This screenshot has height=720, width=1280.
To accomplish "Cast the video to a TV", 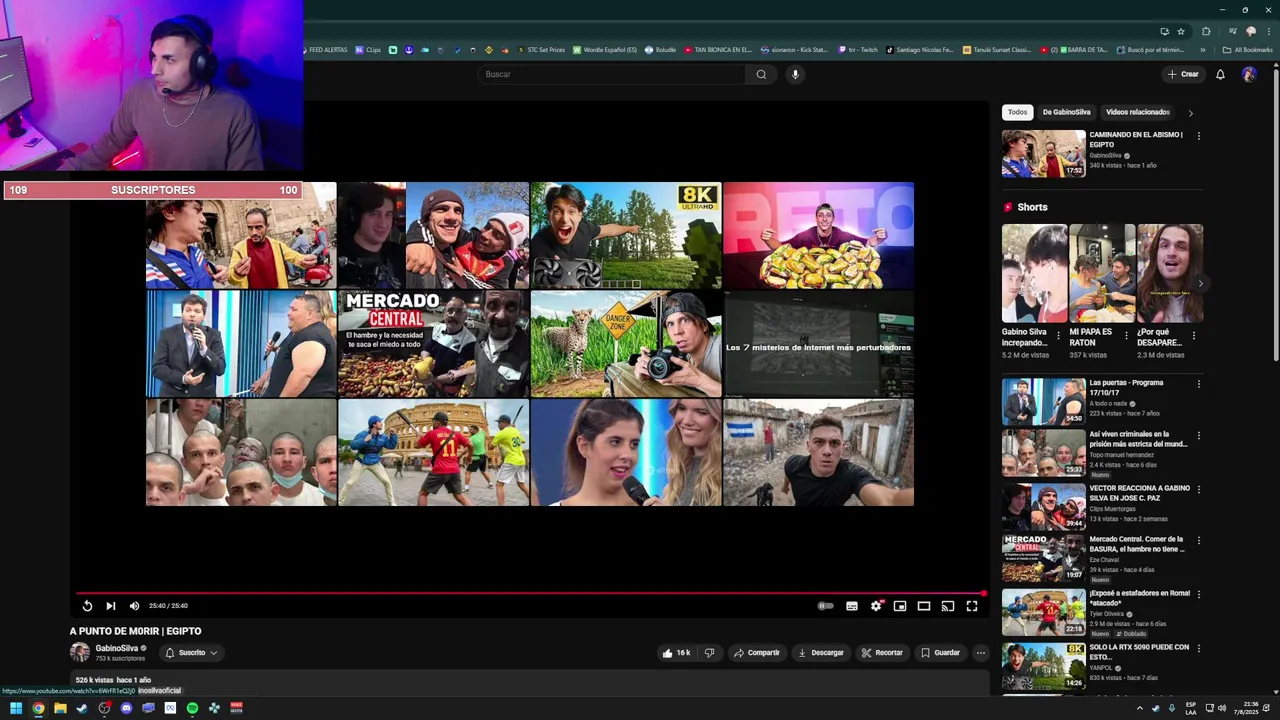I will [x=948, y=606].
